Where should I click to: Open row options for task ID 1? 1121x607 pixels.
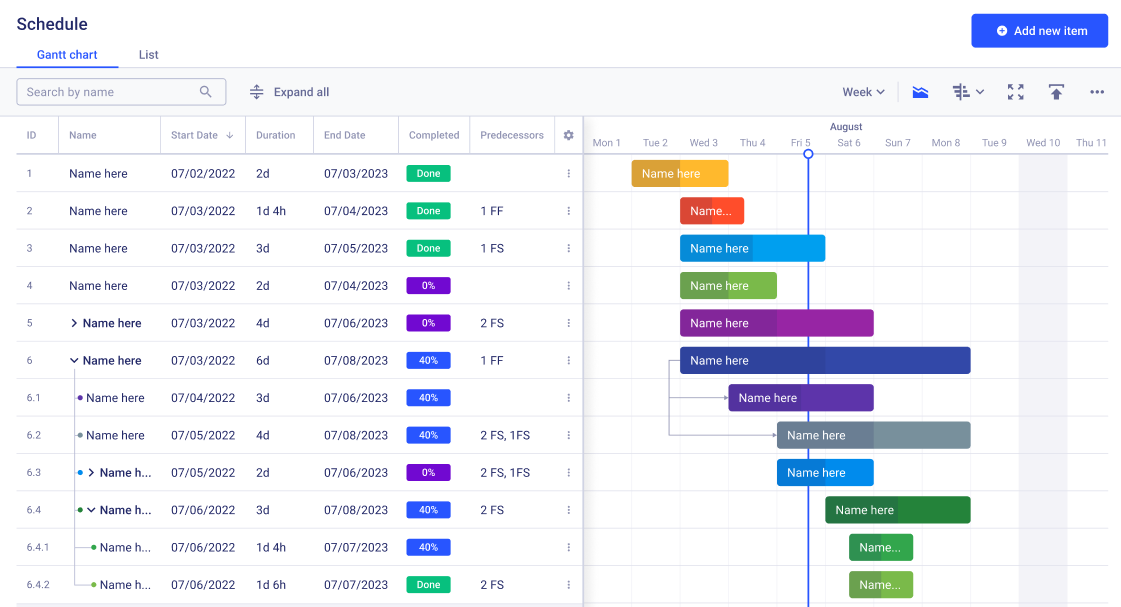coord(568,173)
